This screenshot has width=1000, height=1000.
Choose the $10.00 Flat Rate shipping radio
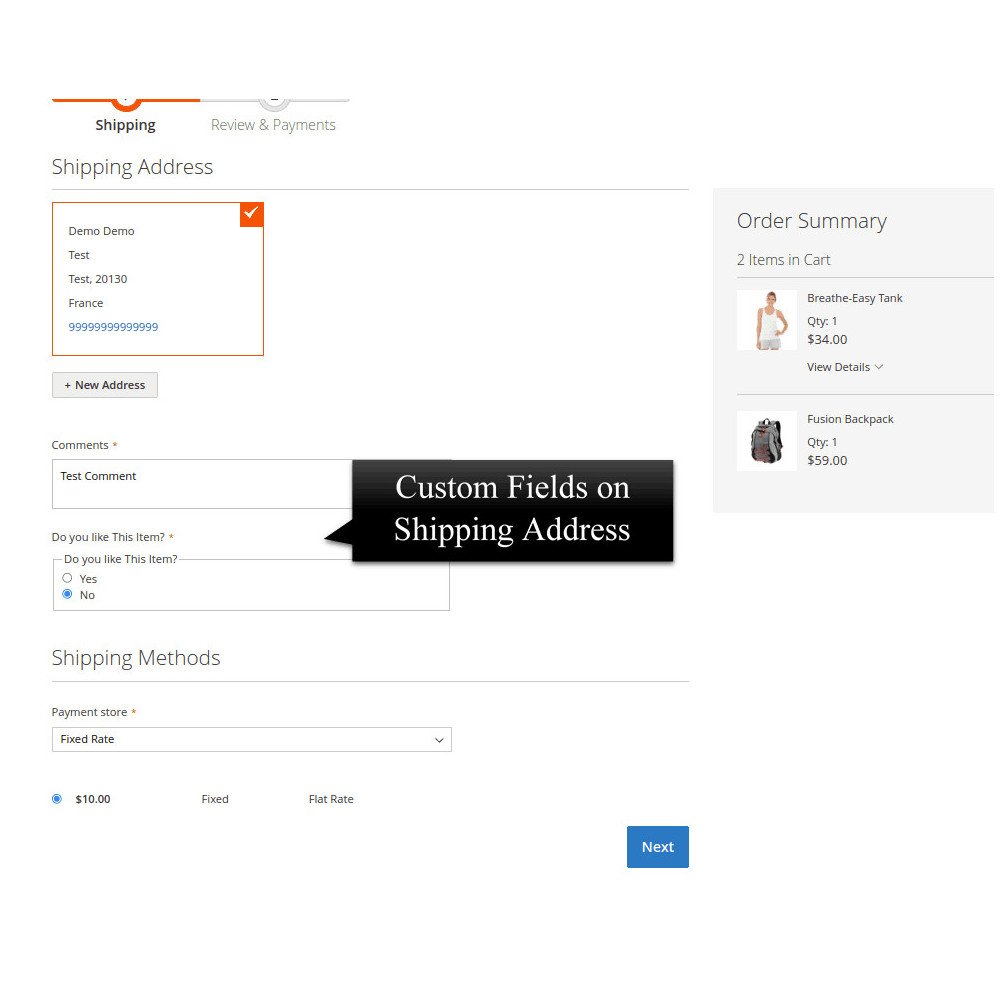tap(57, 798)
